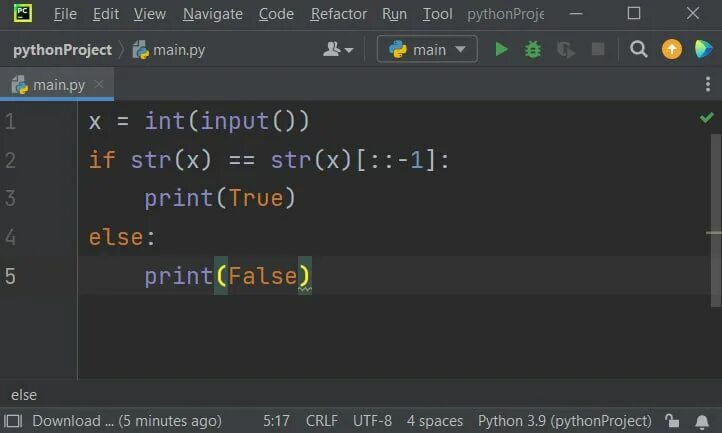Change CRLF line separator setting
The image size is (722, 433).
point(321,421)
